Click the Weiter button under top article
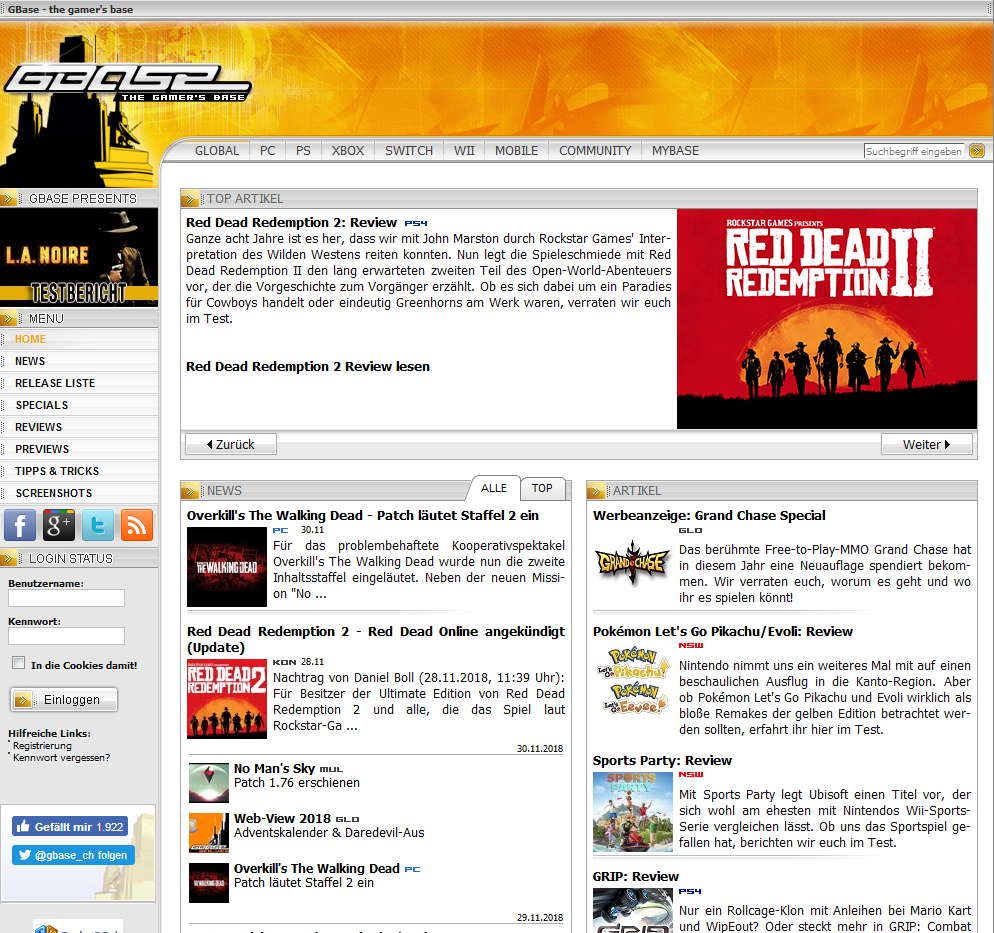 point(926,444)
